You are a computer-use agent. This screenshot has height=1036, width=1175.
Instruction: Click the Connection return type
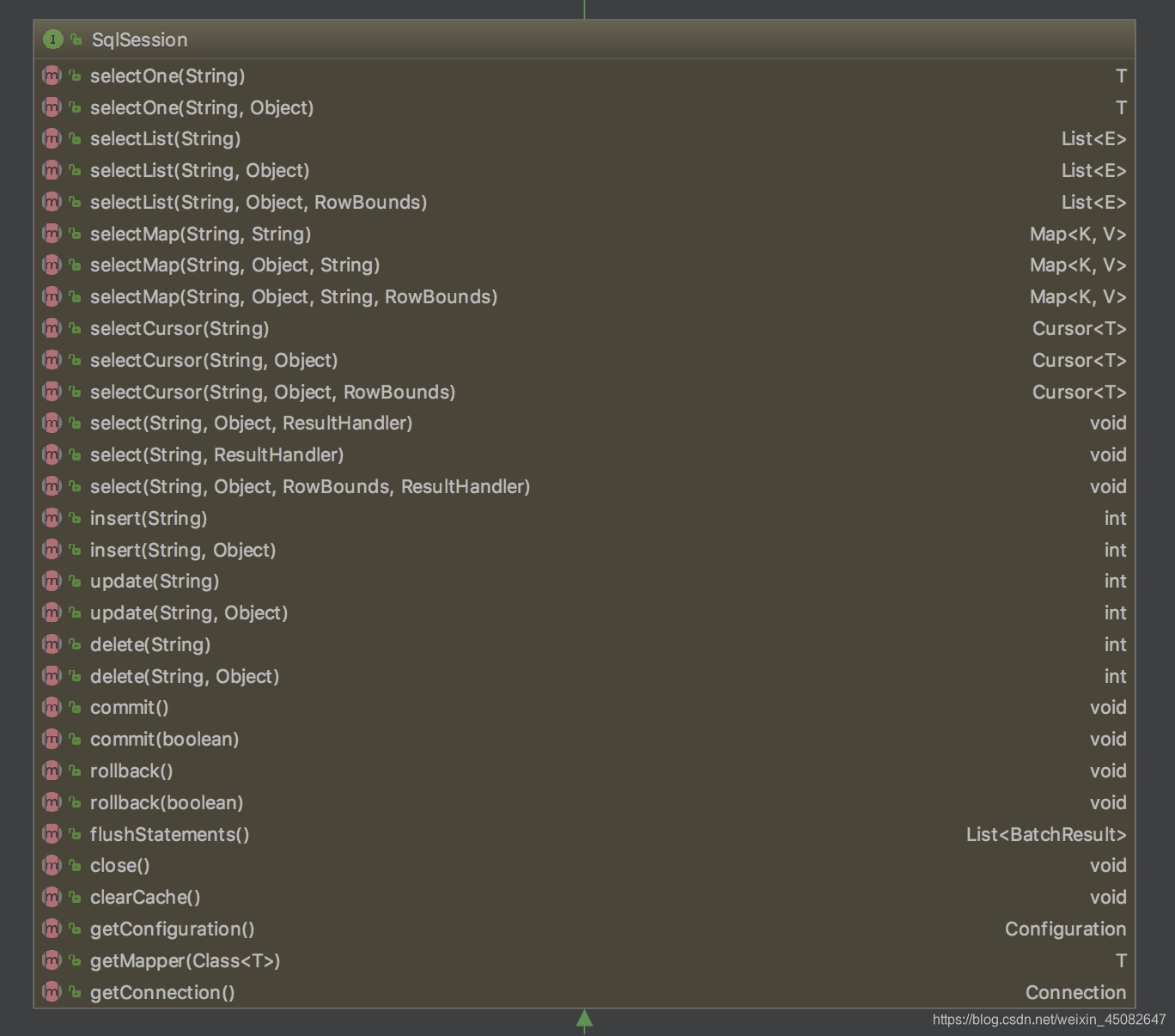(x=1076, y=992)
